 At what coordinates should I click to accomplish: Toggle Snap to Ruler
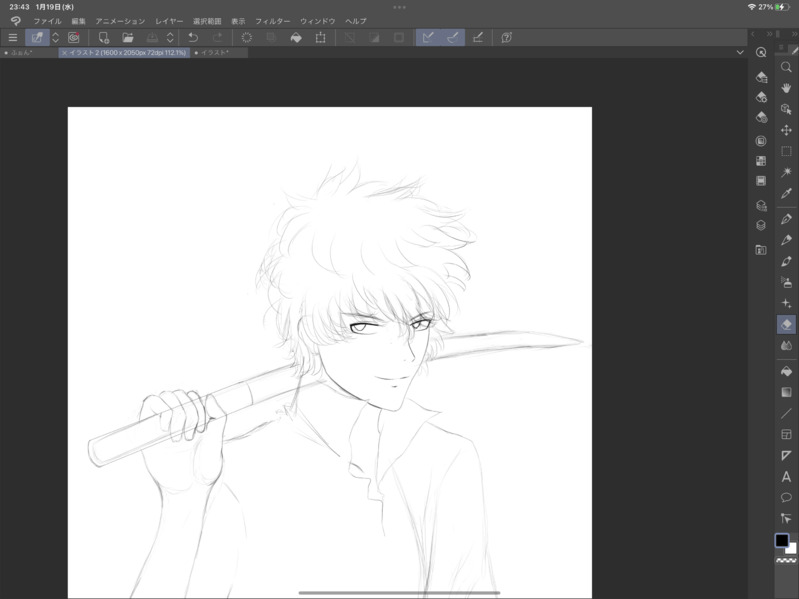(428, 38)
